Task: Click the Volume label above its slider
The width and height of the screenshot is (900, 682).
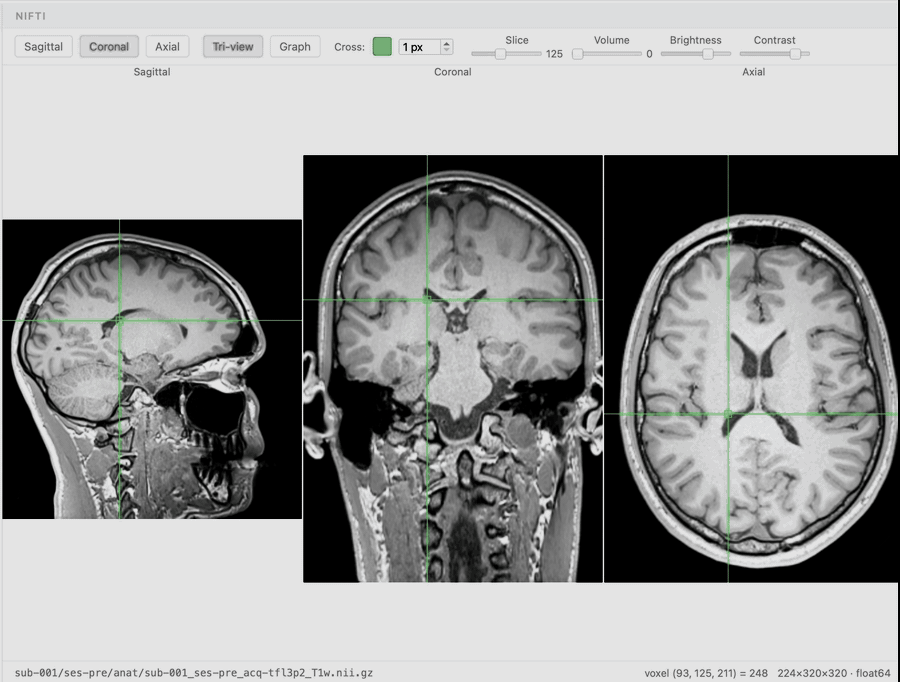Action: pos(611,40)
